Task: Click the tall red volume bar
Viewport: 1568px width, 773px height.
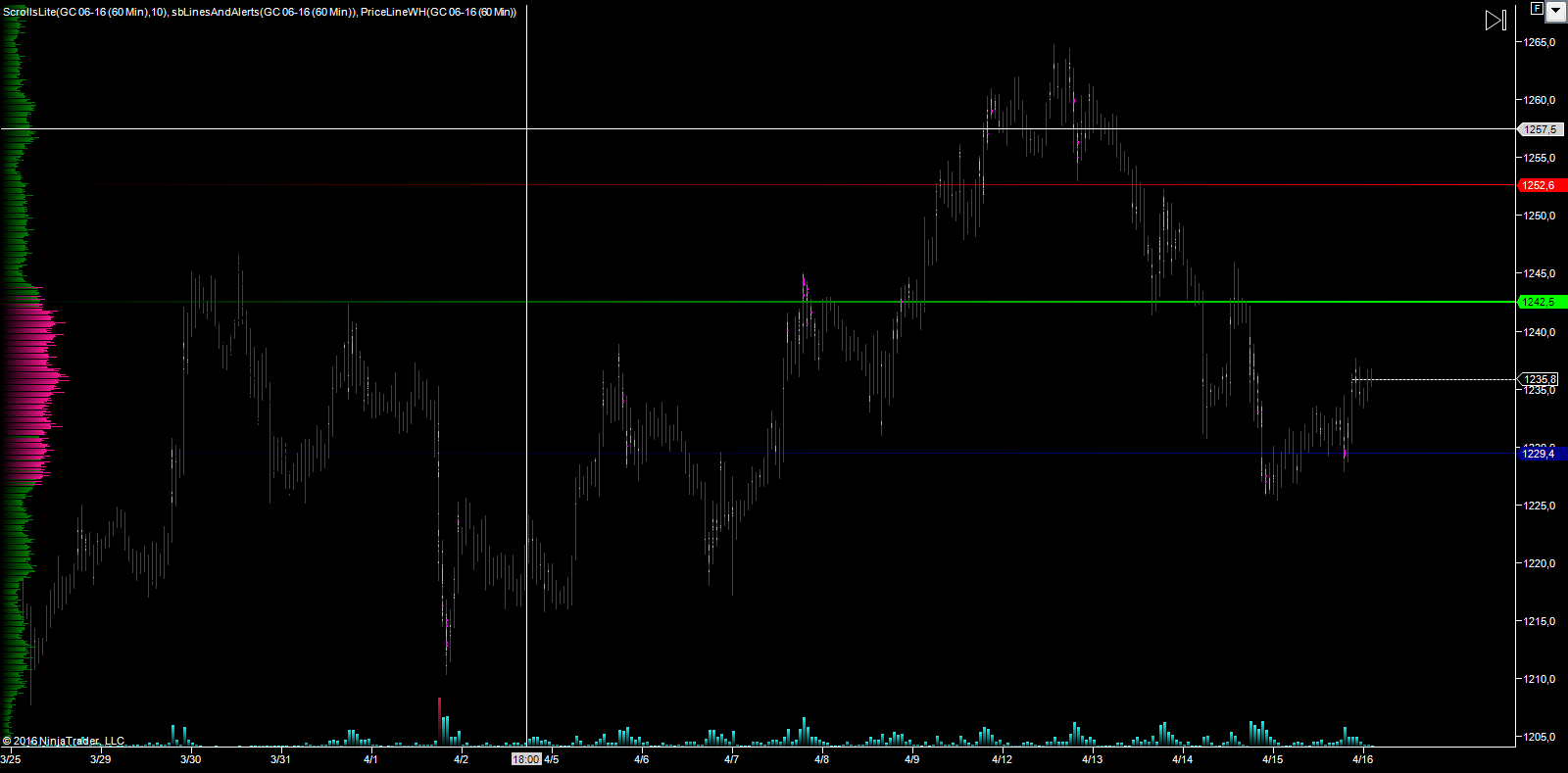Action: pos(439,720)
